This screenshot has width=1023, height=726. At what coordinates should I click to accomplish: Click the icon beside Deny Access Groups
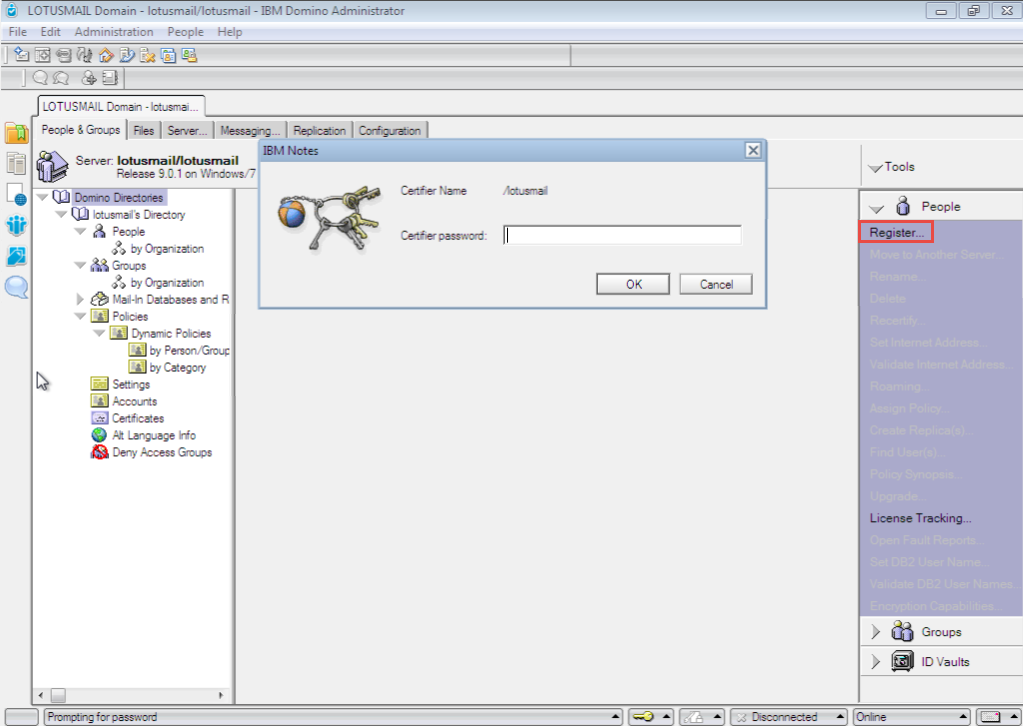[x=99, y=452]
